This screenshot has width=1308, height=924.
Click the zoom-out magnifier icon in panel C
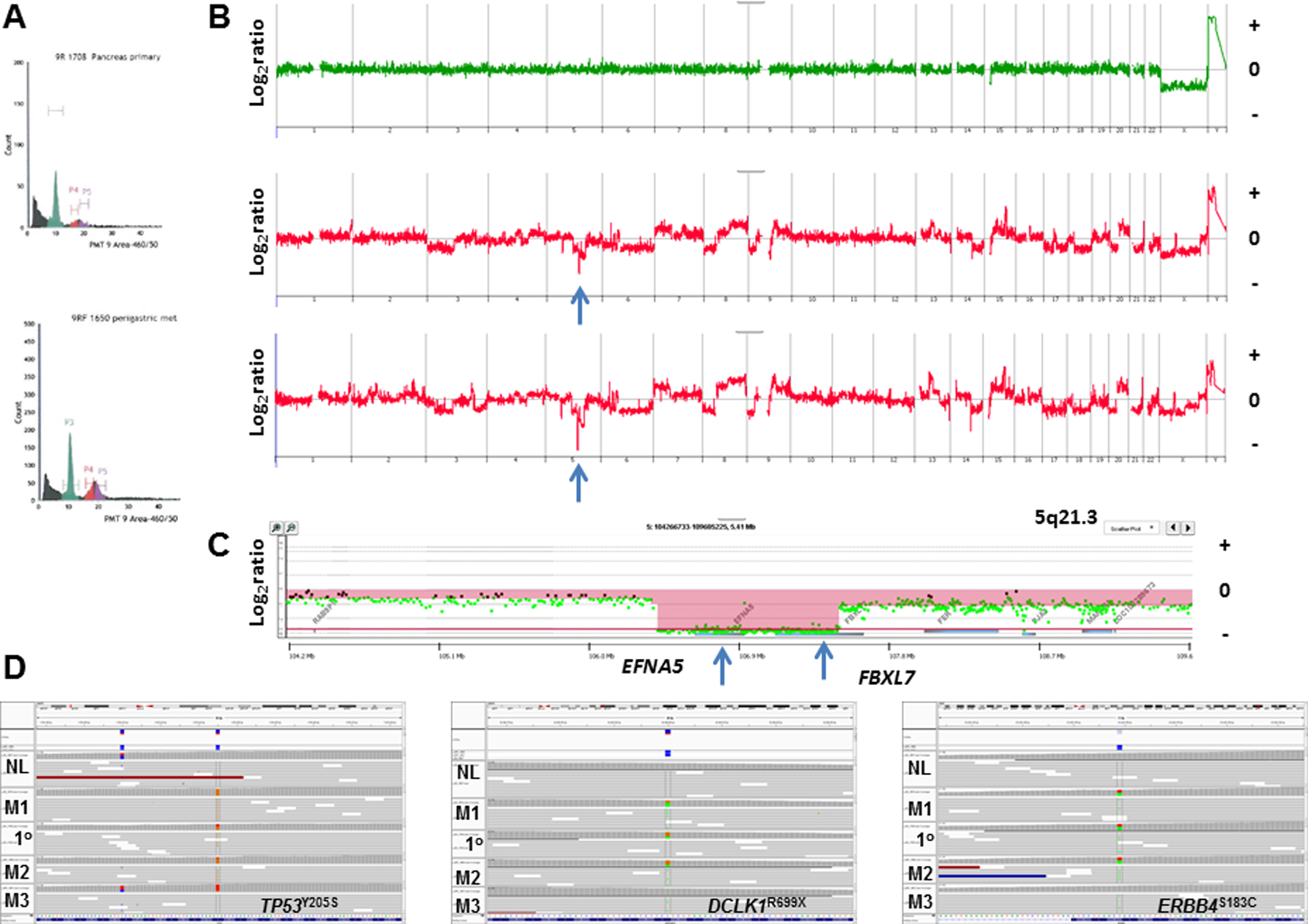click(291, 528)
